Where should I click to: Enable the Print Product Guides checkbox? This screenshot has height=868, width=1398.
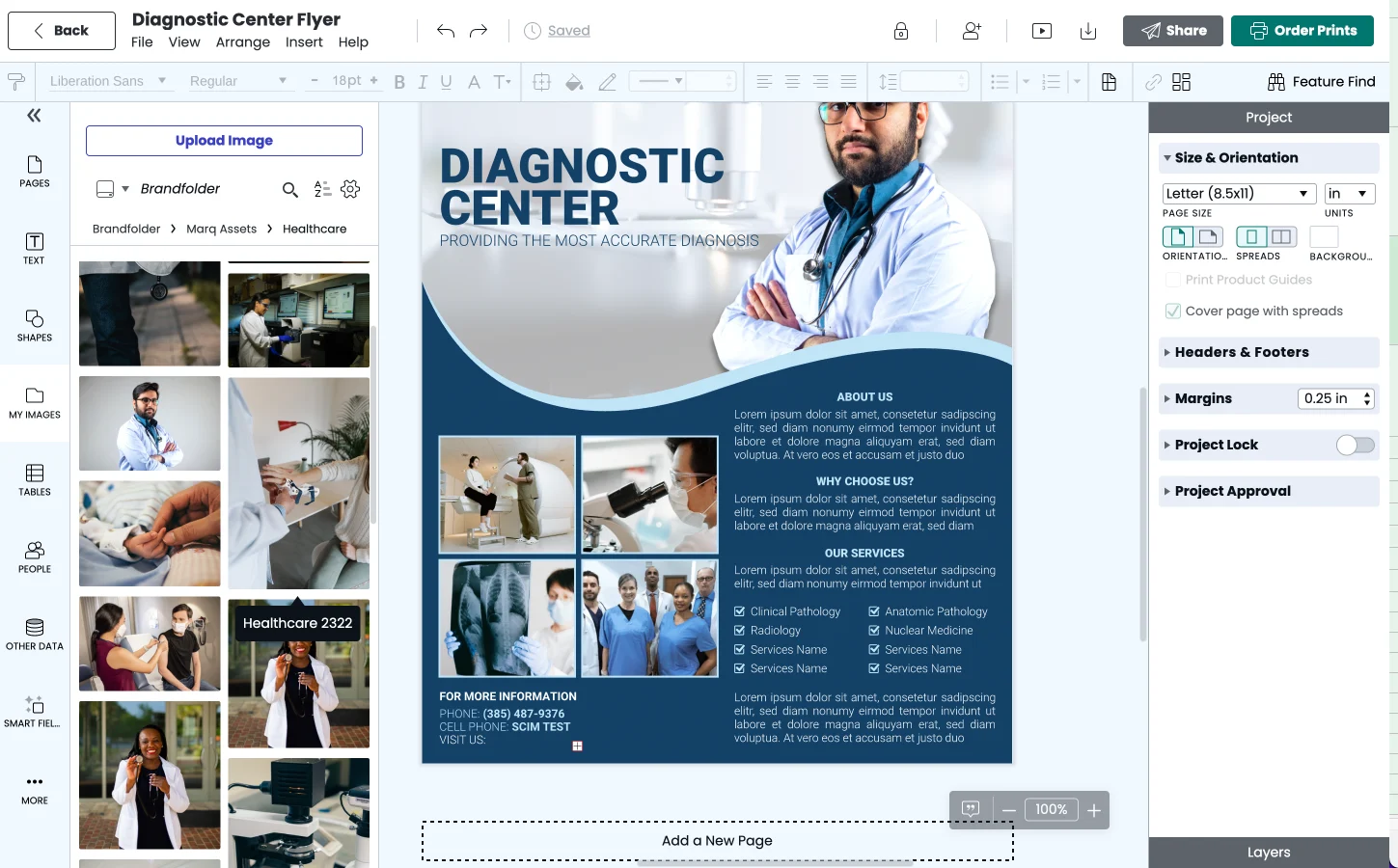(1173, 279)
